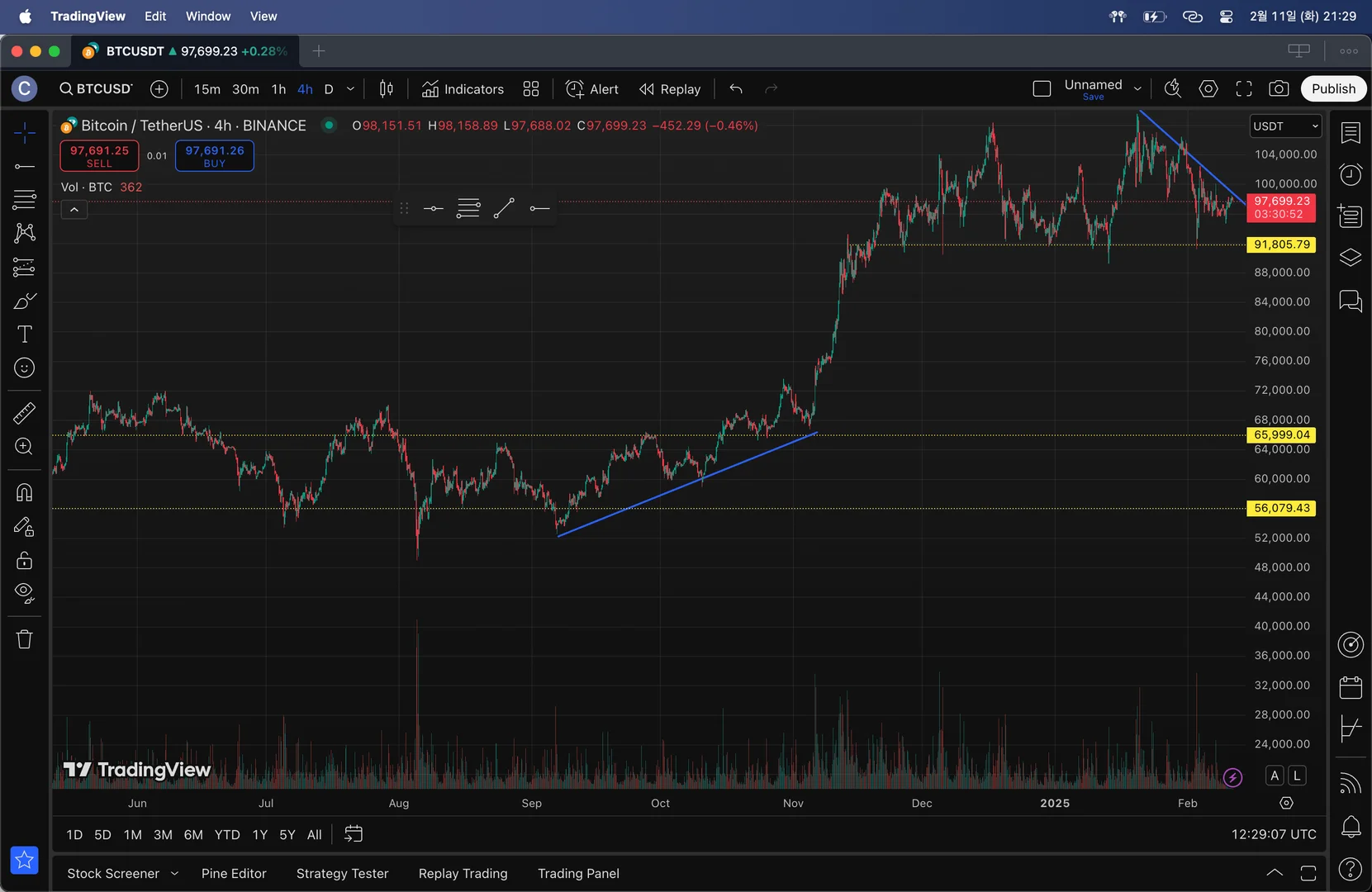Open the economic calendar panel

pos(1351,686)
